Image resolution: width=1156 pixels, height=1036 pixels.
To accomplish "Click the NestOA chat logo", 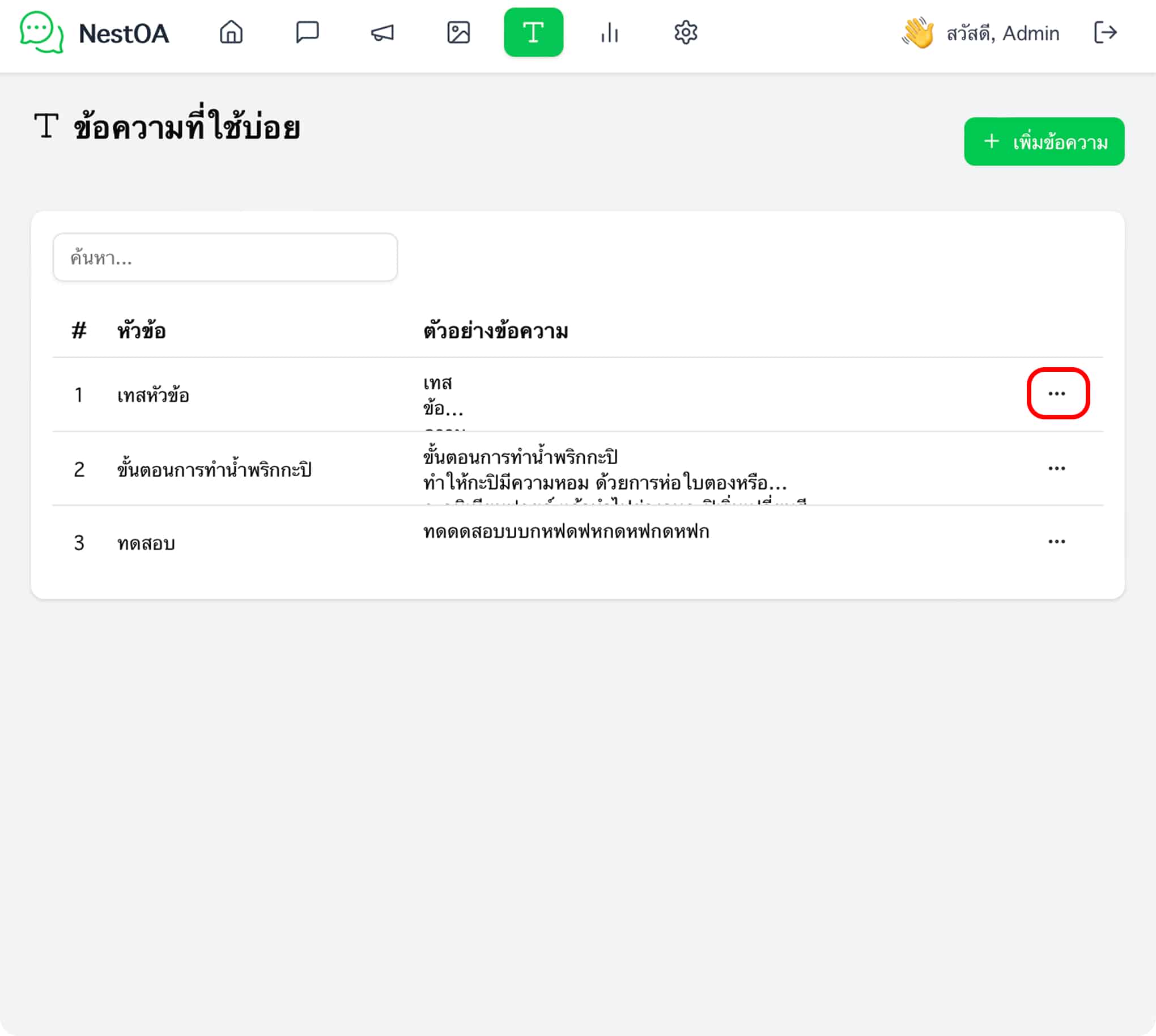I will 41,32.
